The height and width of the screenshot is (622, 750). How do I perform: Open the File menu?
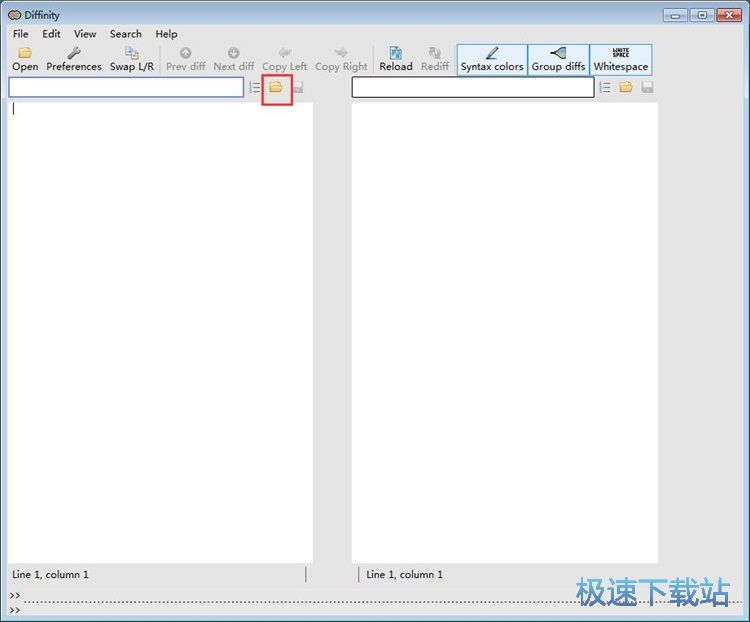[21, 34]
